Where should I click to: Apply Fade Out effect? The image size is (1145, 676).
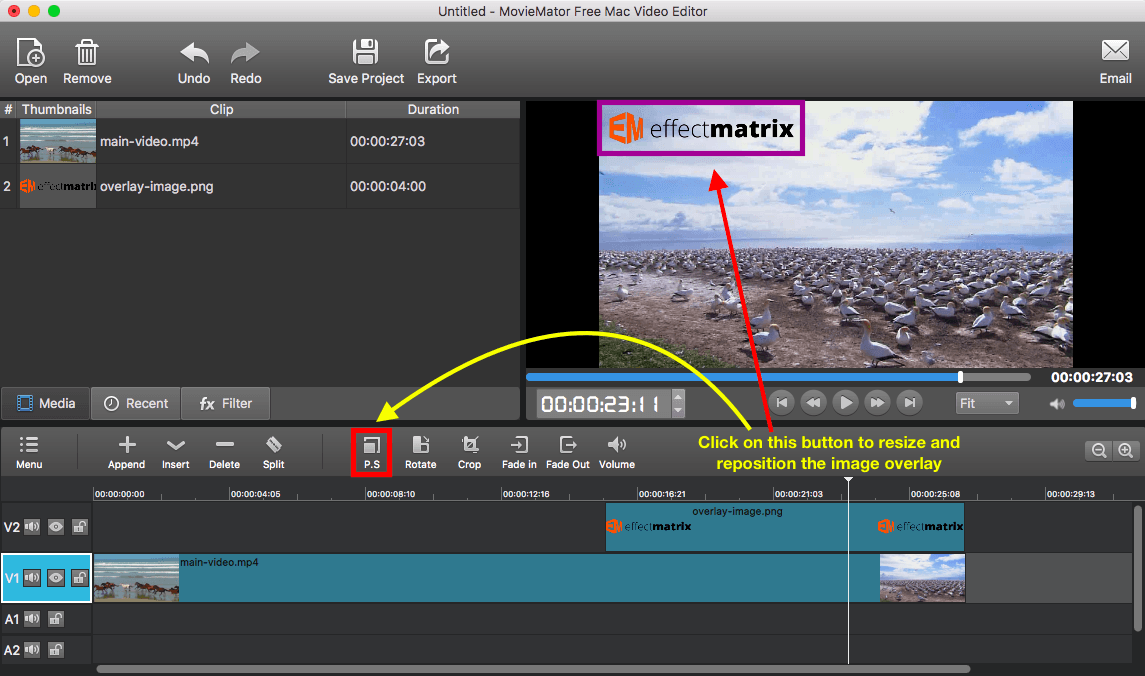pos(567,453)
